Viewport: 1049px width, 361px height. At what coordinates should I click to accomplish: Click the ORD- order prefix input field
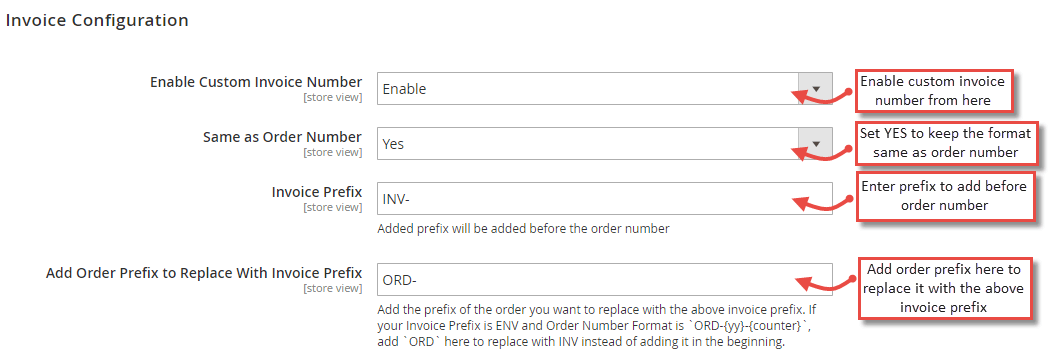605,279
